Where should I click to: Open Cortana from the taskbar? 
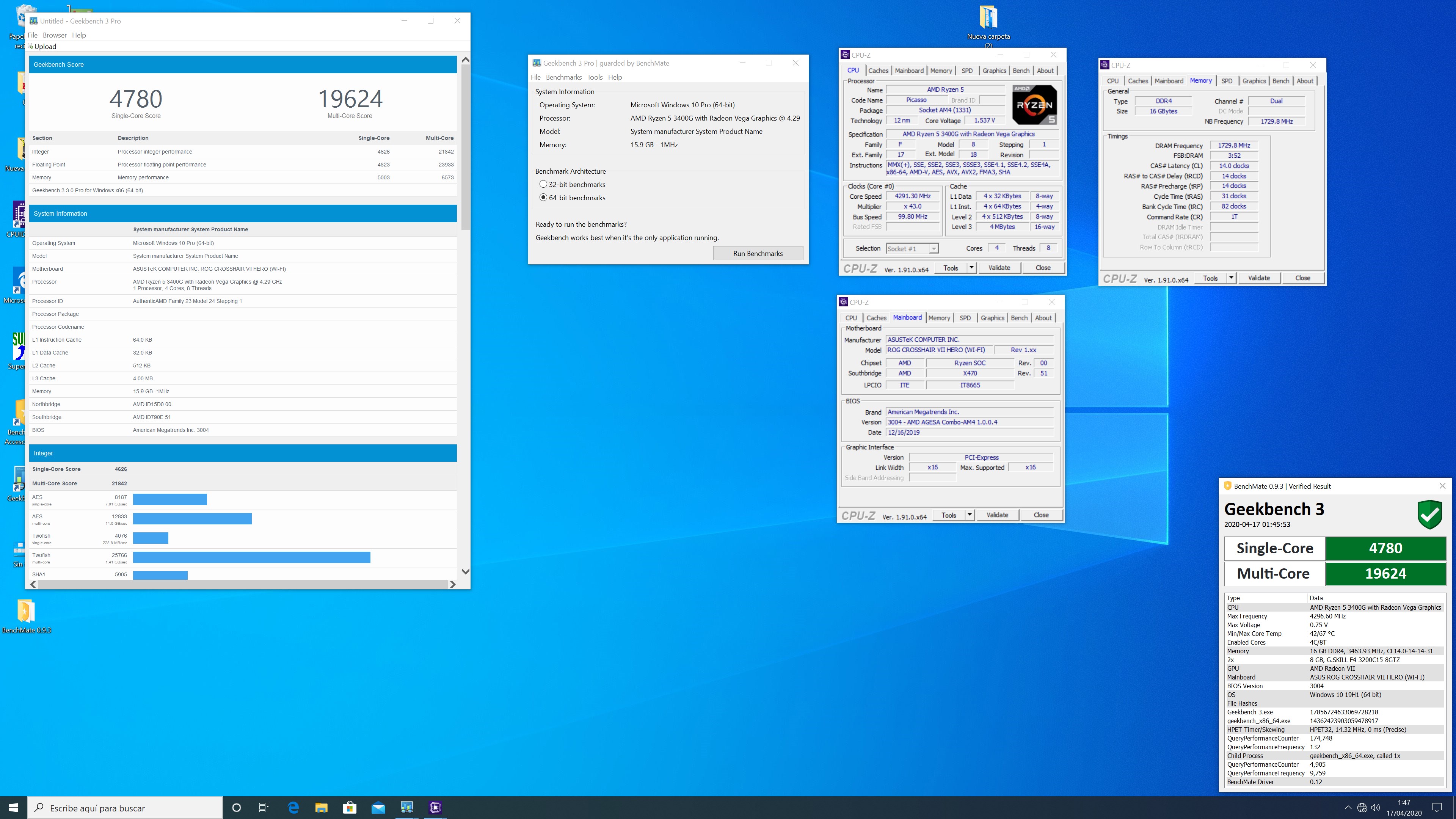[237, 808]
